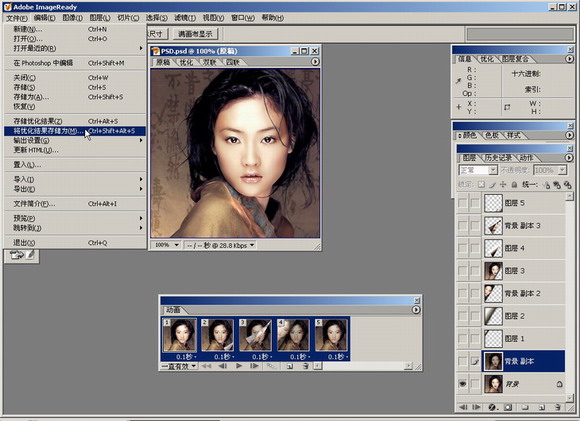Create a new layer in 图层 panel
Viewport: 580px width, 421px height.
542,407
